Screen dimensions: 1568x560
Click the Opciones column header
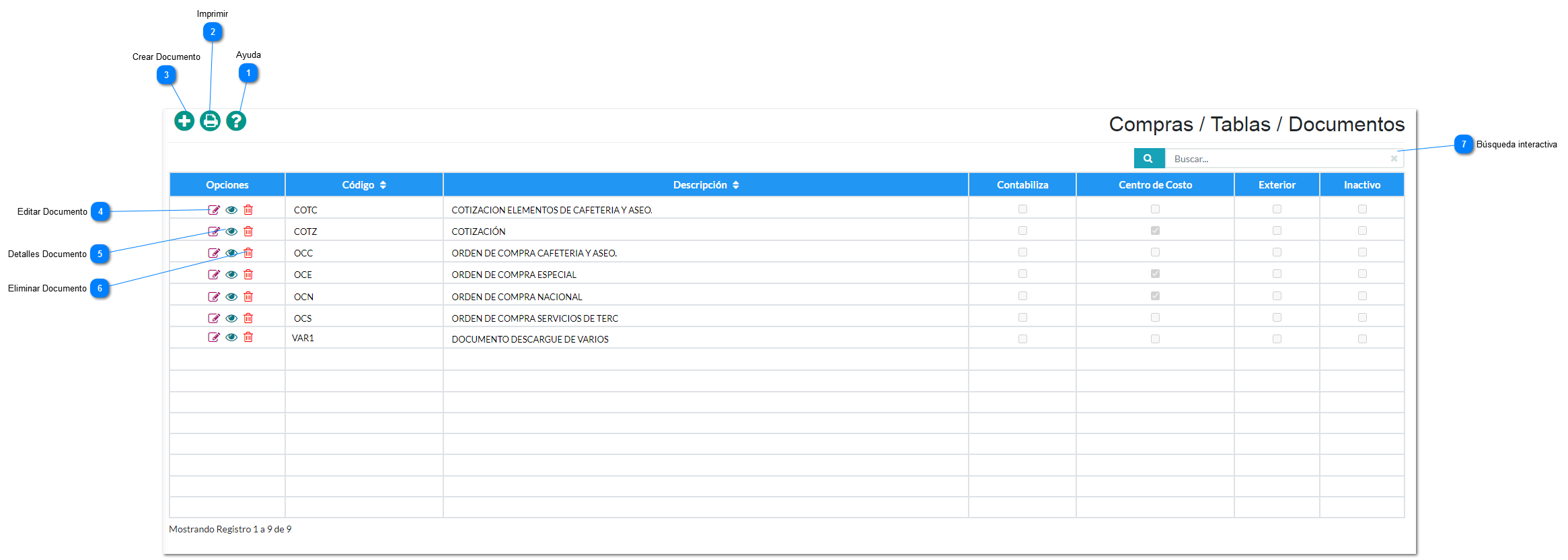click(x=227, y=185)
